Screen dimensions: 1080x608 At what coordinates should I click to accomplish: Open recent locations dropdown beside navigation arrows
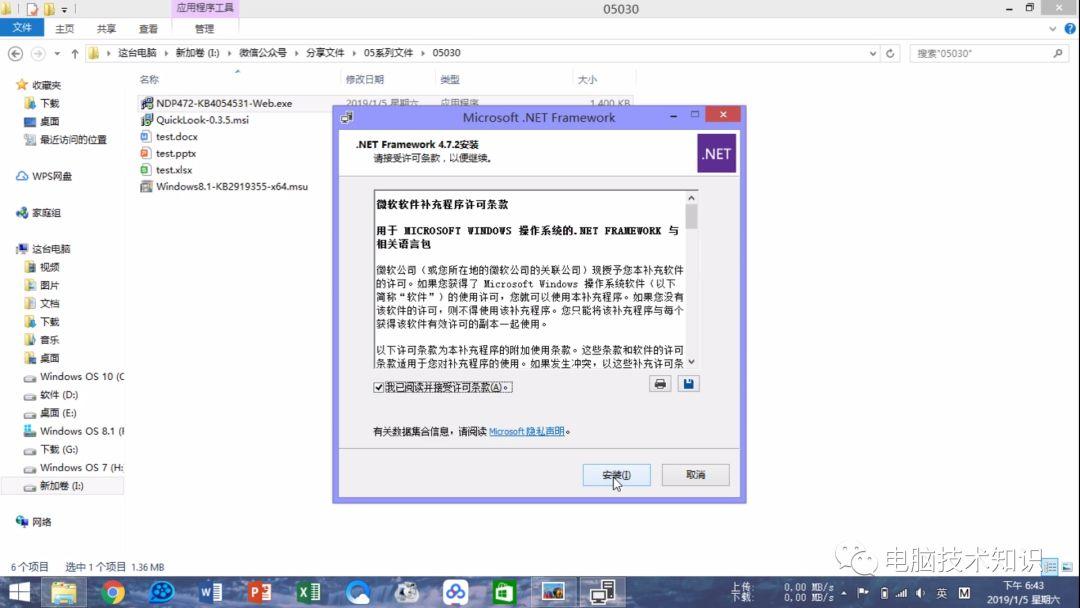(x=57, y=53)
